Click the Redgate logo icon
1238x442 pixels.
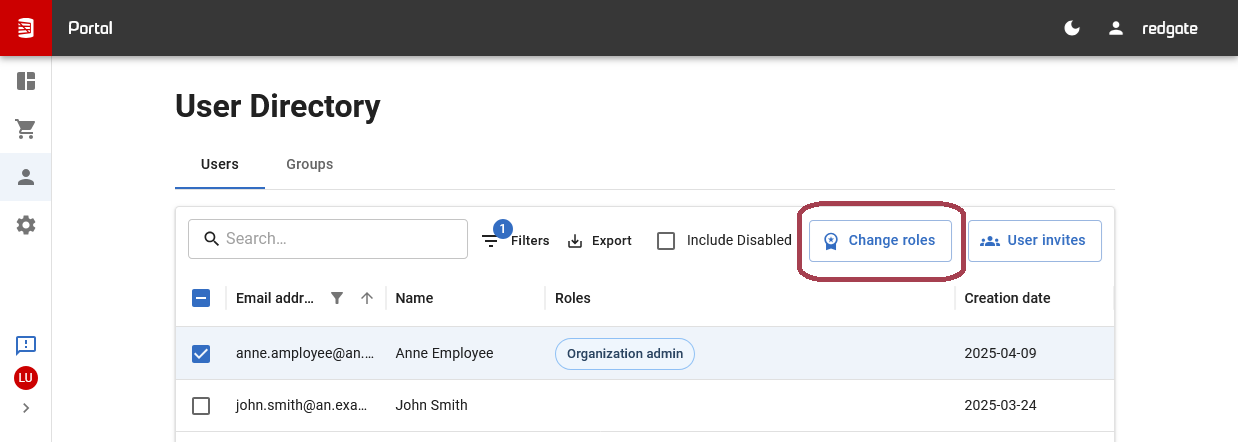pos(26,28)
